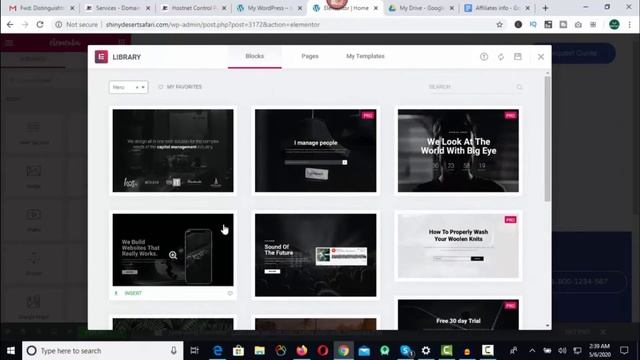The height and width of the screenshot is (360, 640).
Task: Click the zoom preview magnifier on template
Action: pyautogui.click(x=173, y=255)
